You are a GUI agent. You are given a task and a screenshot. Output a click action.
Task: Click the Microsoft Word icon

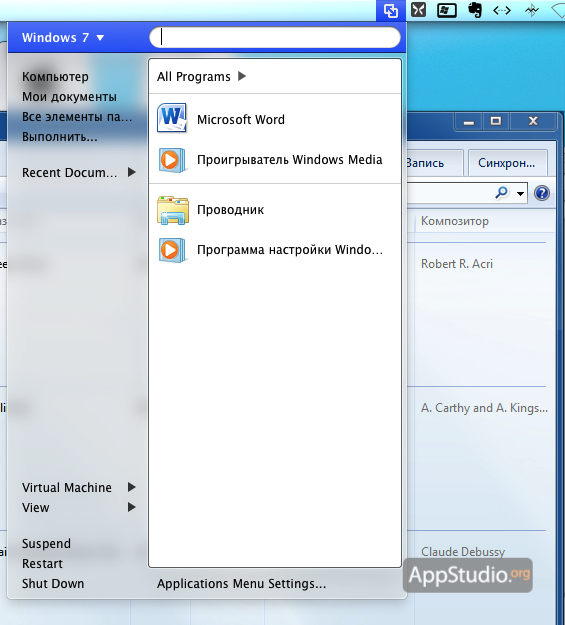pyautogui.click(x=172, y=118)
